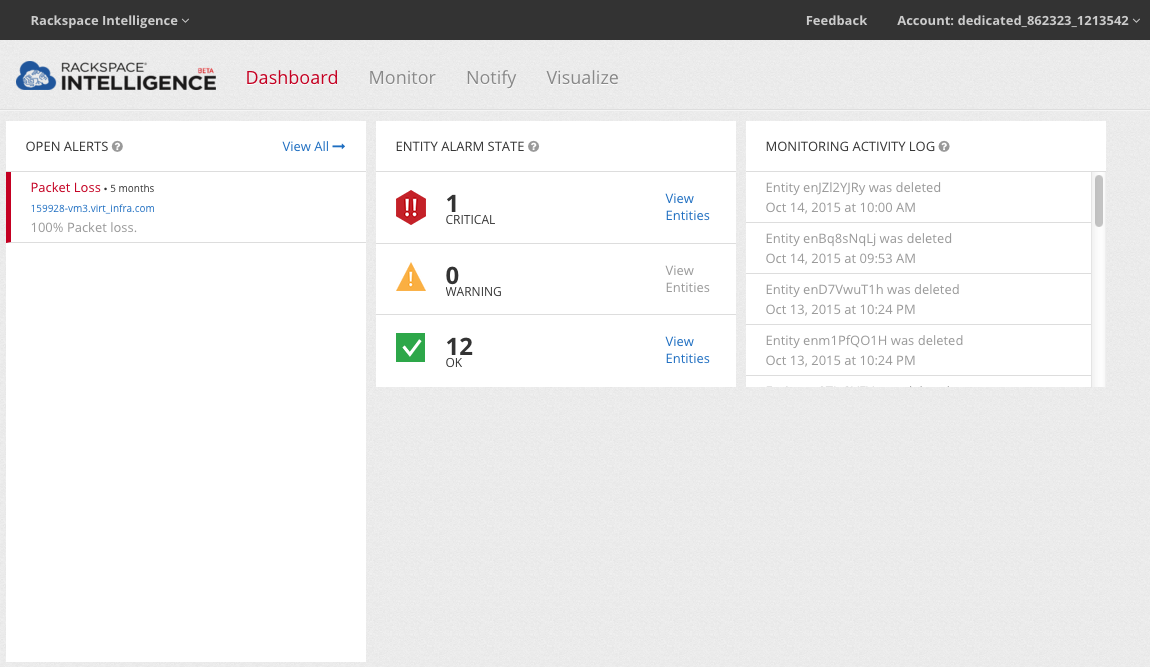Open the Account dedicated_862323_1213542 dropdown
Image resolution: width=1150 pixels, height=667 pixels.
pyautogui.click(x=1018, y=21)
